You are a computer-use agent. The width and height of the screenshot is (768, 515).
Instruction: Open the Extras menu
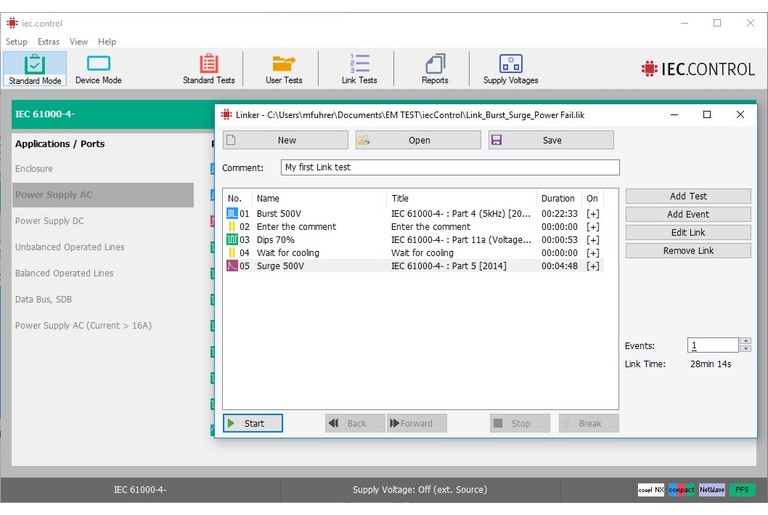[48, 42]
